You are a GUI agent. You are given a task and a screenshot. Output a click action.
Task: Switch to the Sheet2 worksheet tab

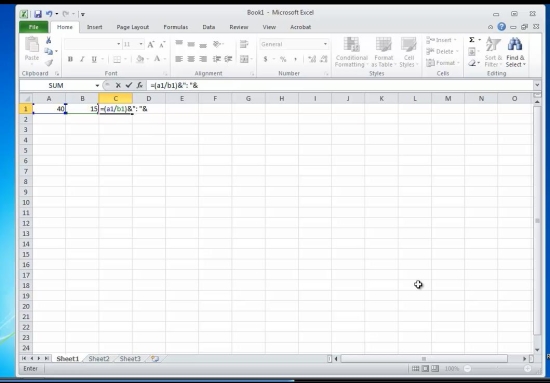pos(99,358)
